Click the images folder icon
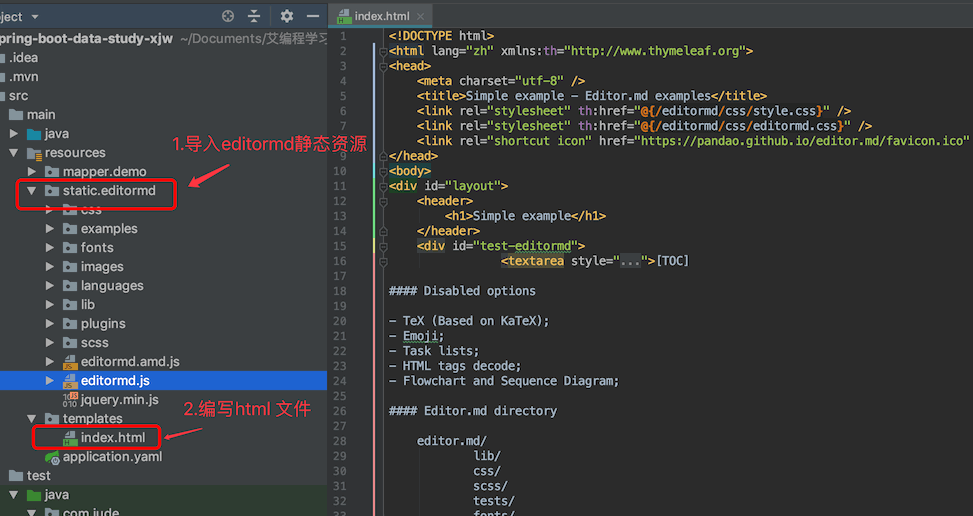The image size is (973, 516). (70, 267)
